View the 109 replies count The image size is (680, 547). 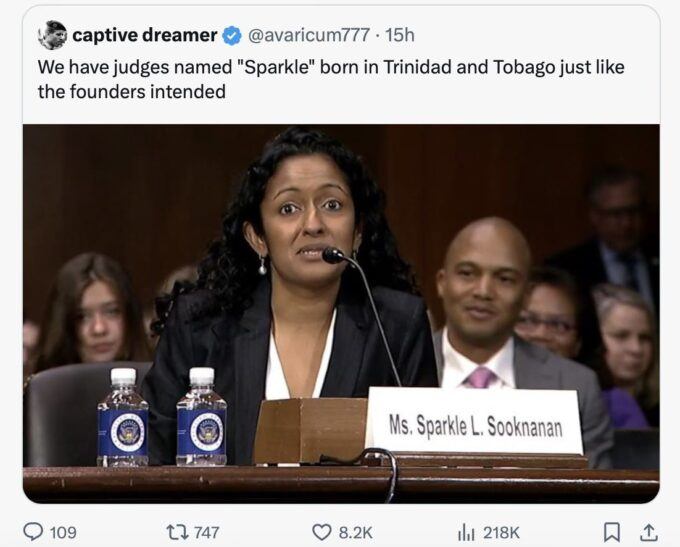click(x=63, y=532)
